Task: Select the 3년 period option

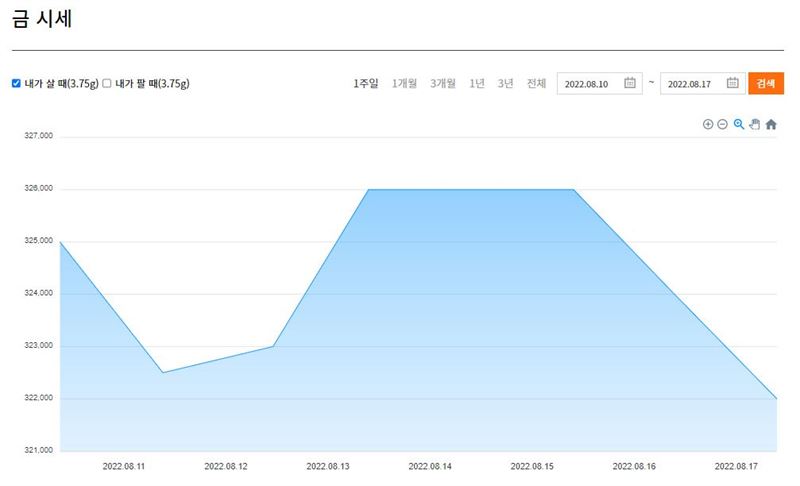Action: [x=505, y=83]
